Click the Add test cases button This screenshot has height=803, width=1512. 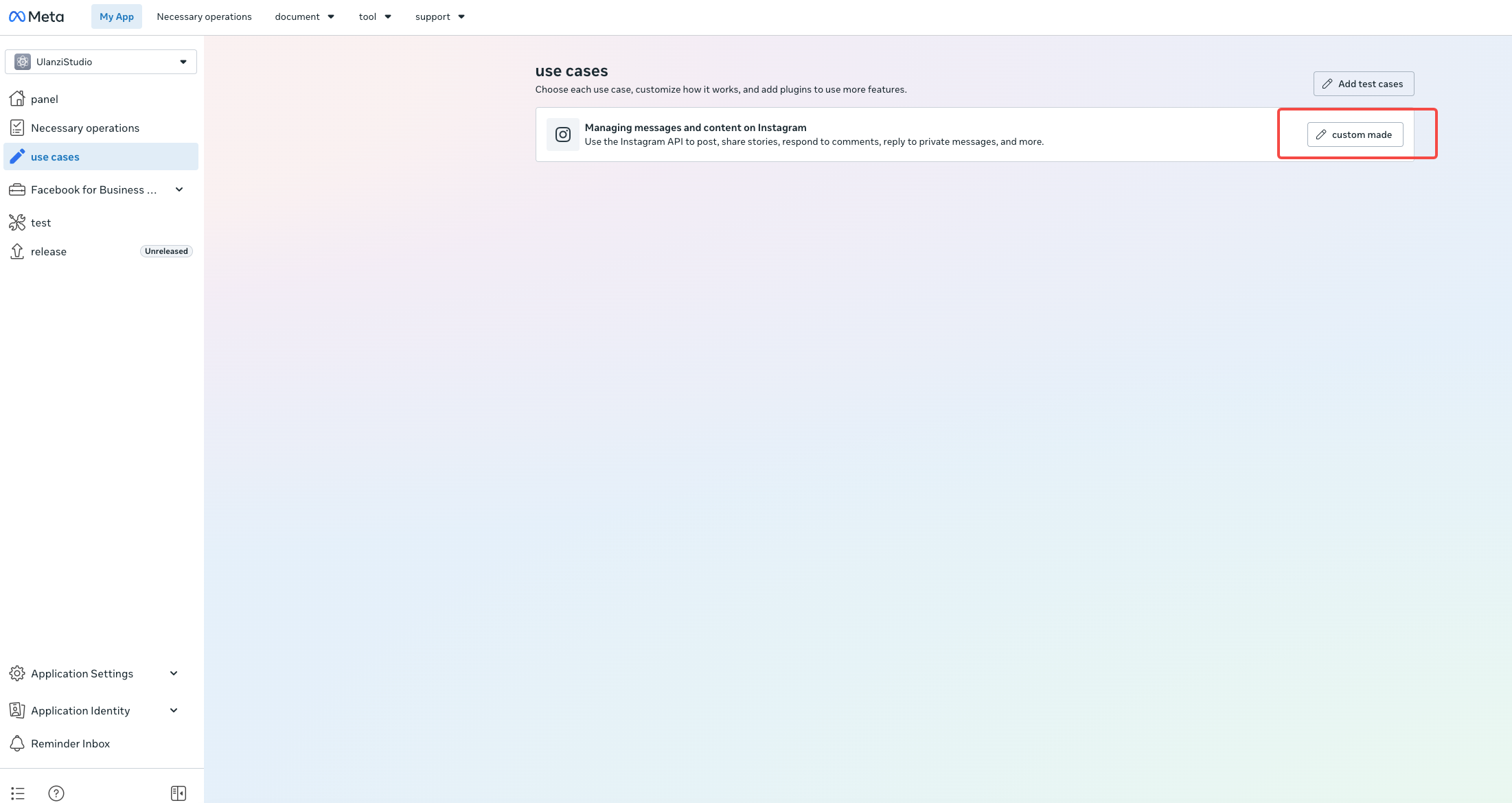(x=1364, y=84)
